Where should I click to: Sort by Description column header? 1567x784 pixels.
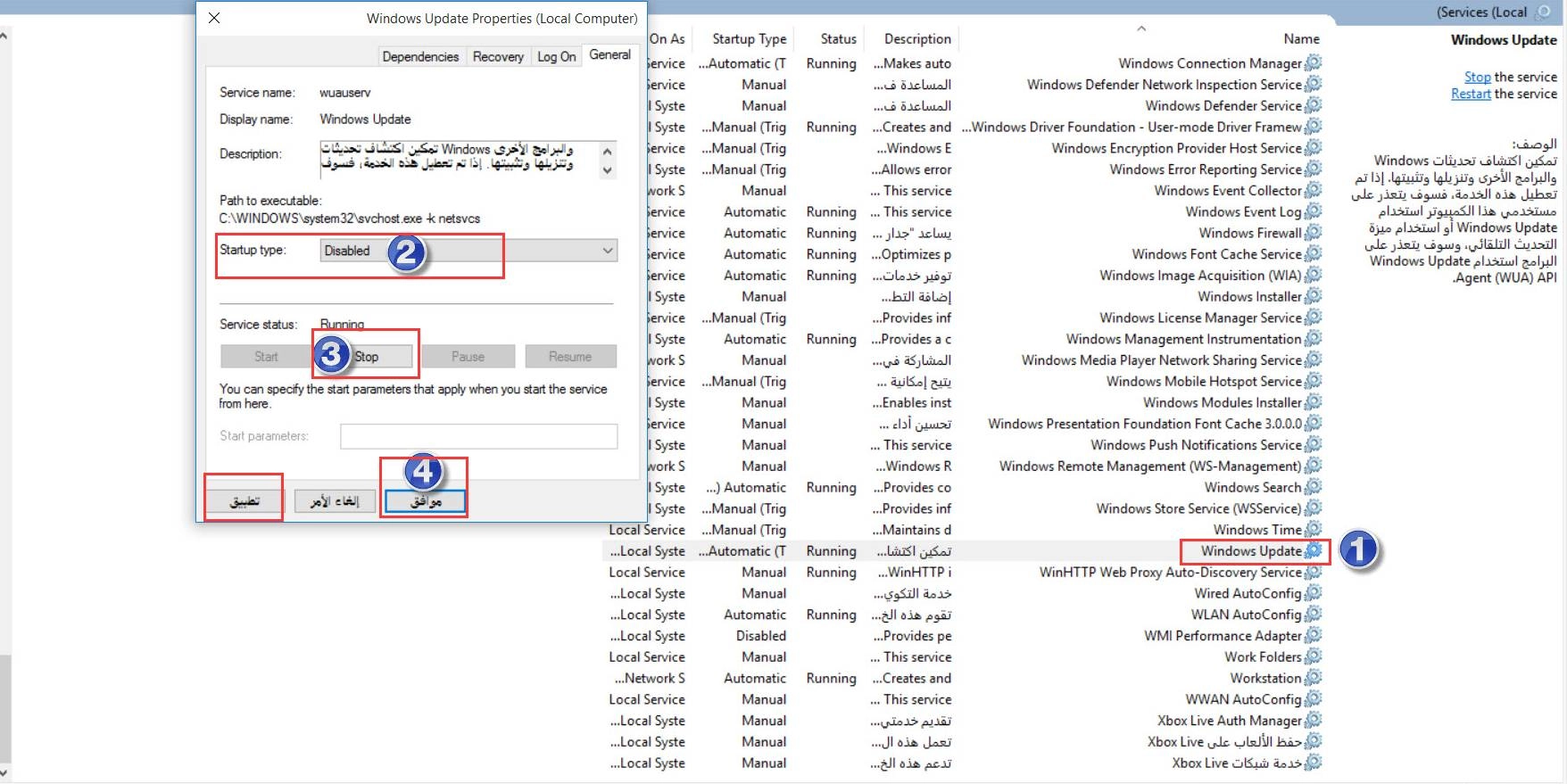coord(917,38)
